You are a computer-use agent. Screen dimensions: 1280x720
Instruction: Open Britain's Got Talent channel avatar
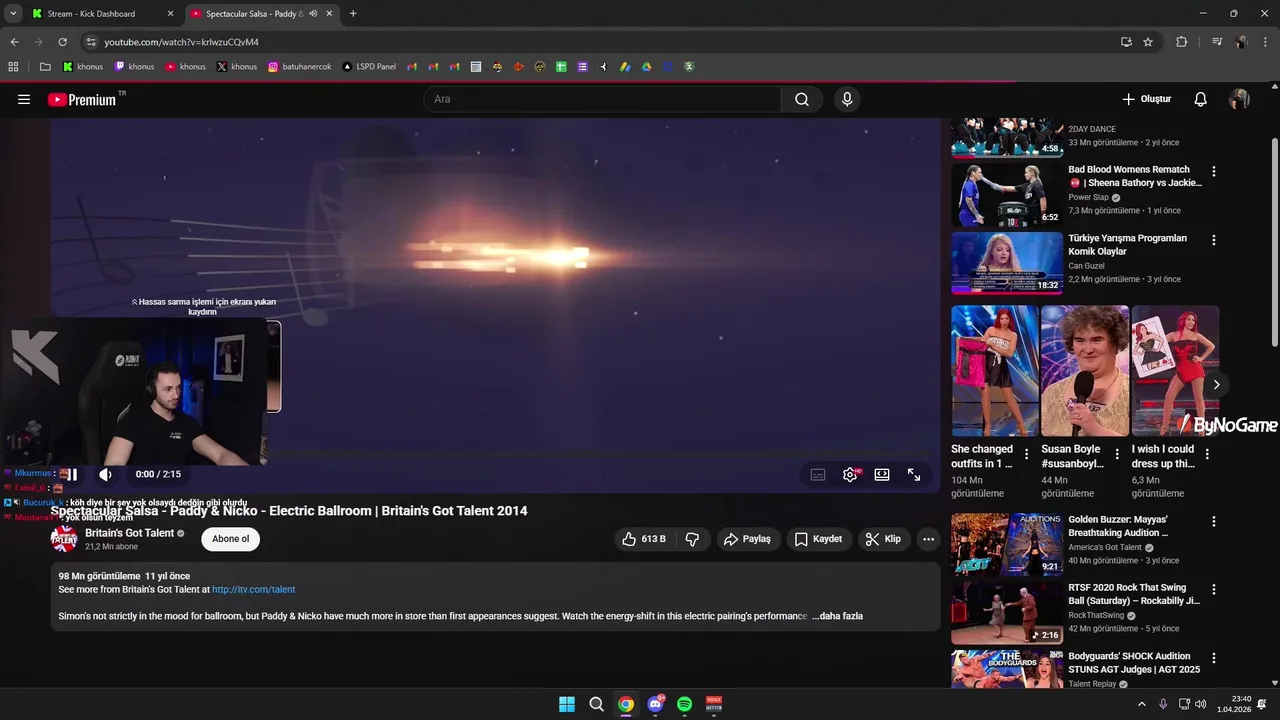pos(64,539)
